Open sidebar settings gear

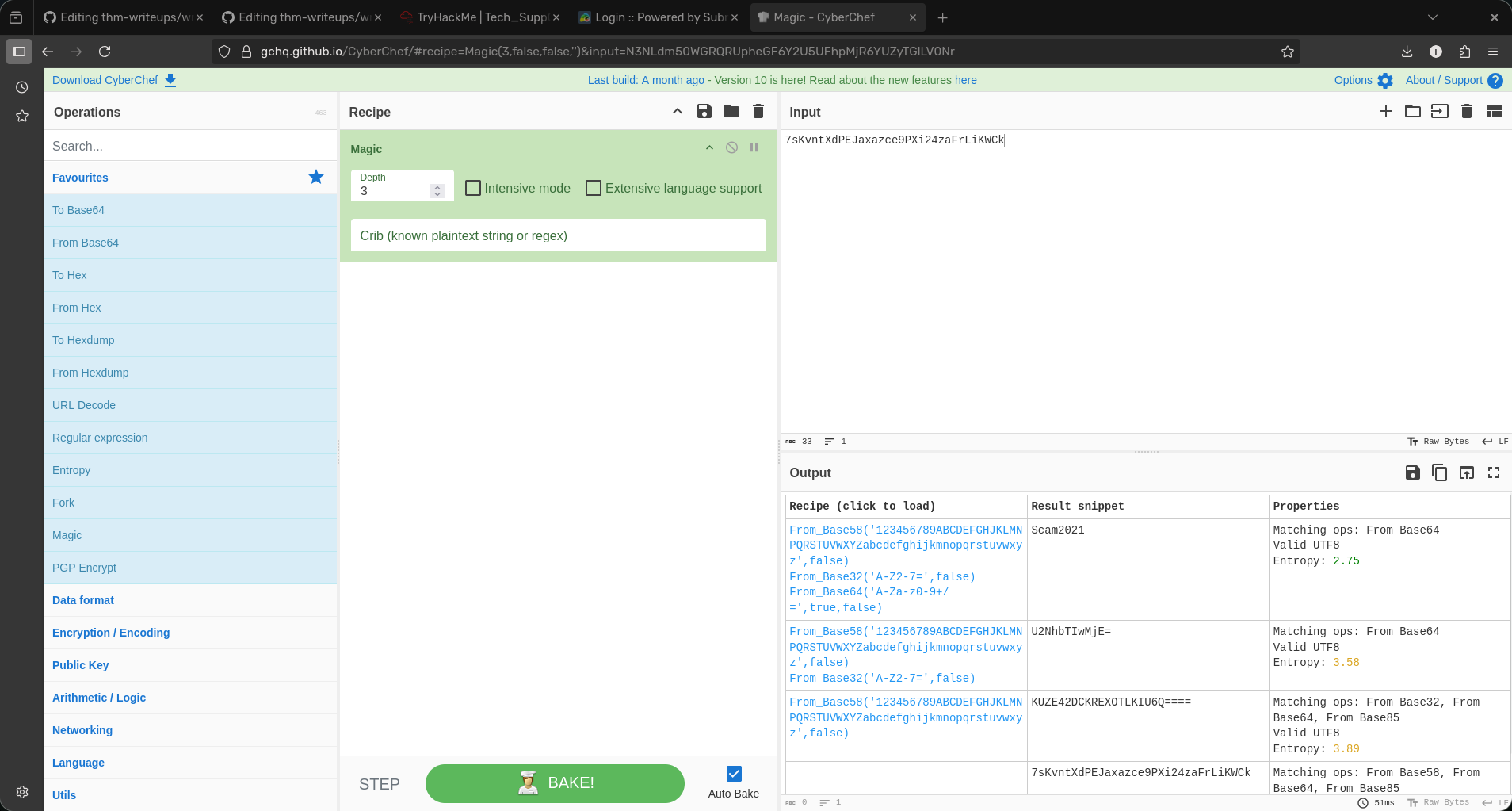22,791
